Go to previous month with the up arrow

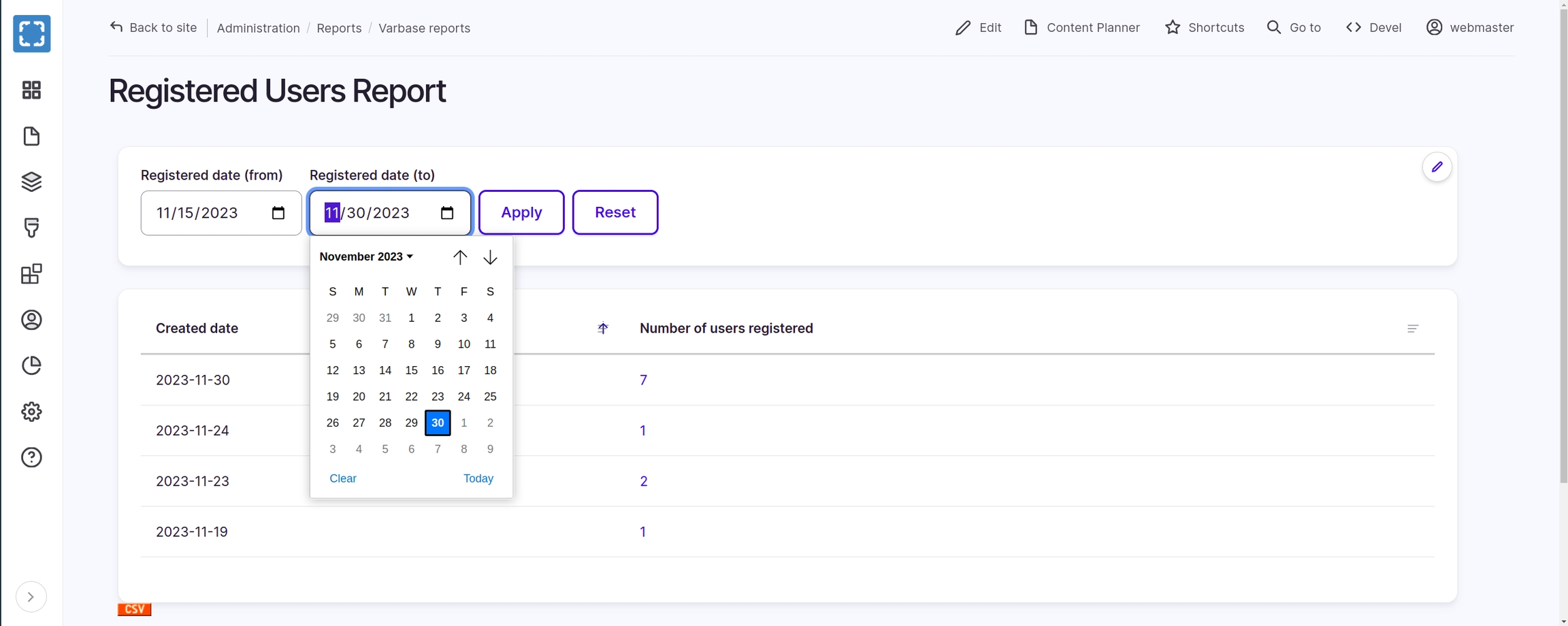(x=460, y=257)
